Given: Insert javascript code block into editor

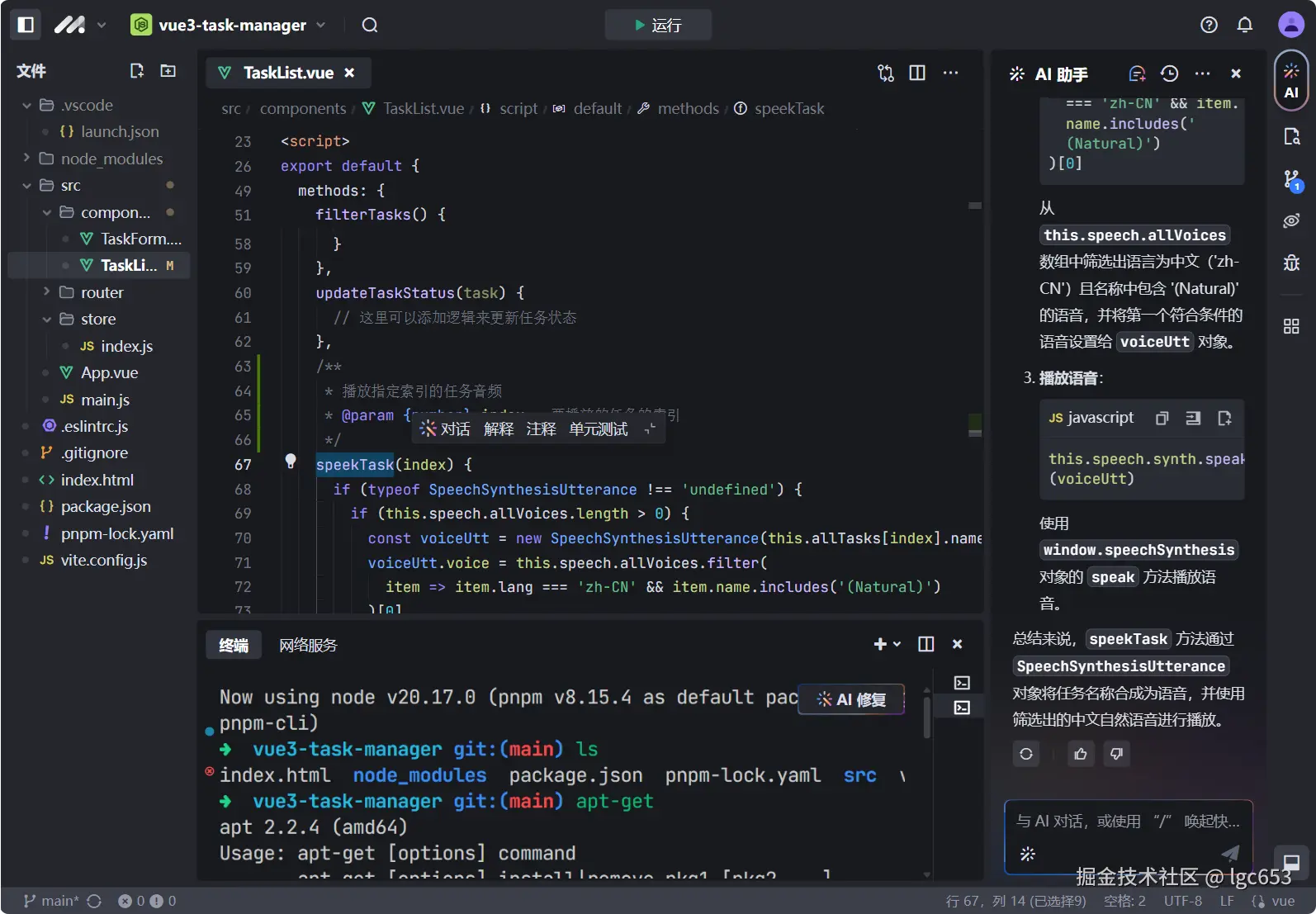Looking at the screenshot, I should [x=1193, y=418].
